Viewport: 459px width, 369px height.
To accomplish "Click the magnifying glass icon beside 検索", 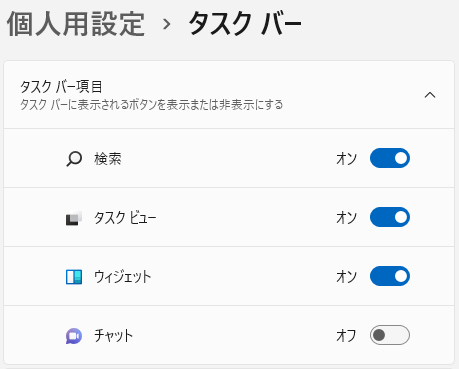I will tap(74, 159).
